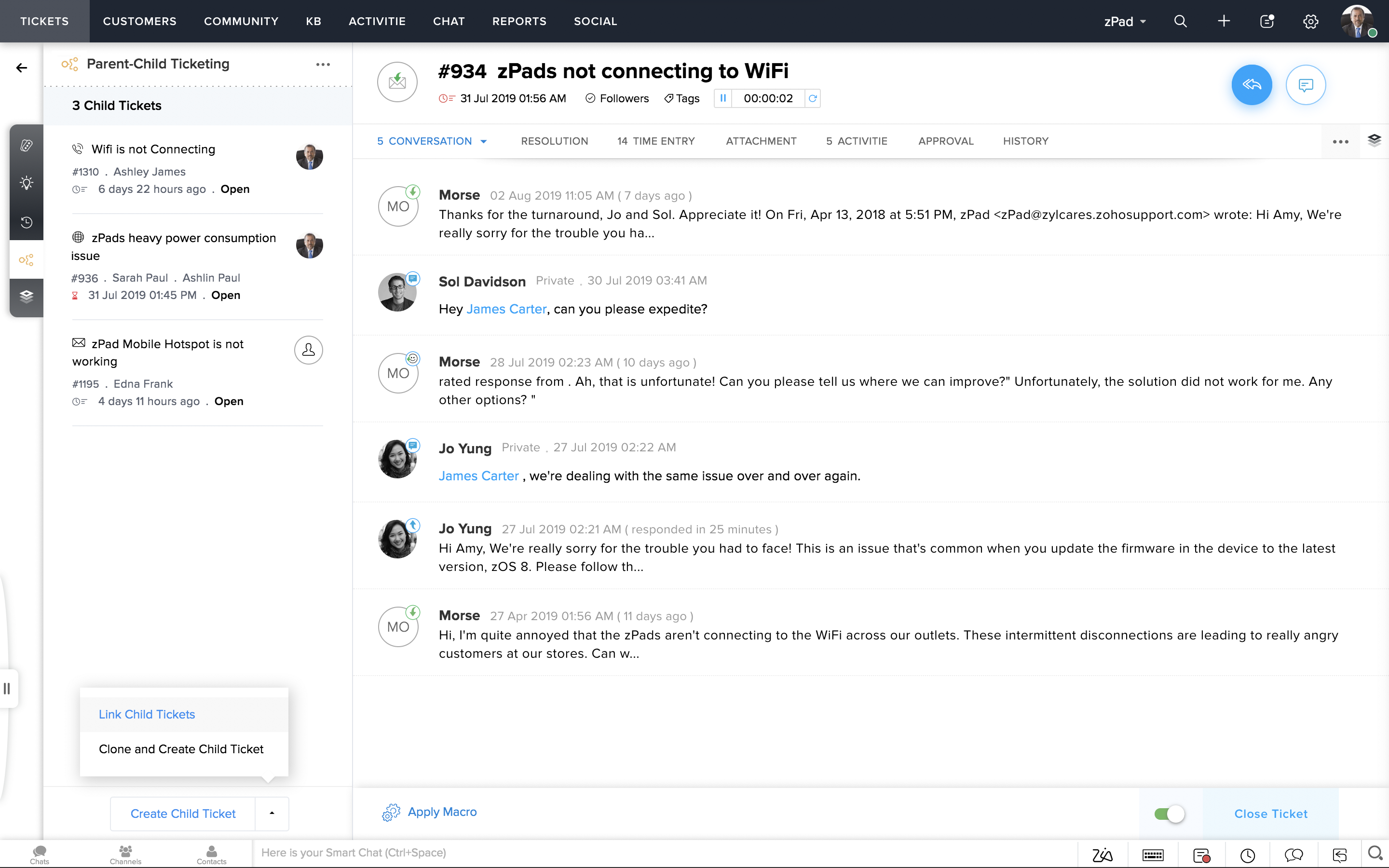Click the Tags link
1389x868 pixels.
[x=682, y=98]
